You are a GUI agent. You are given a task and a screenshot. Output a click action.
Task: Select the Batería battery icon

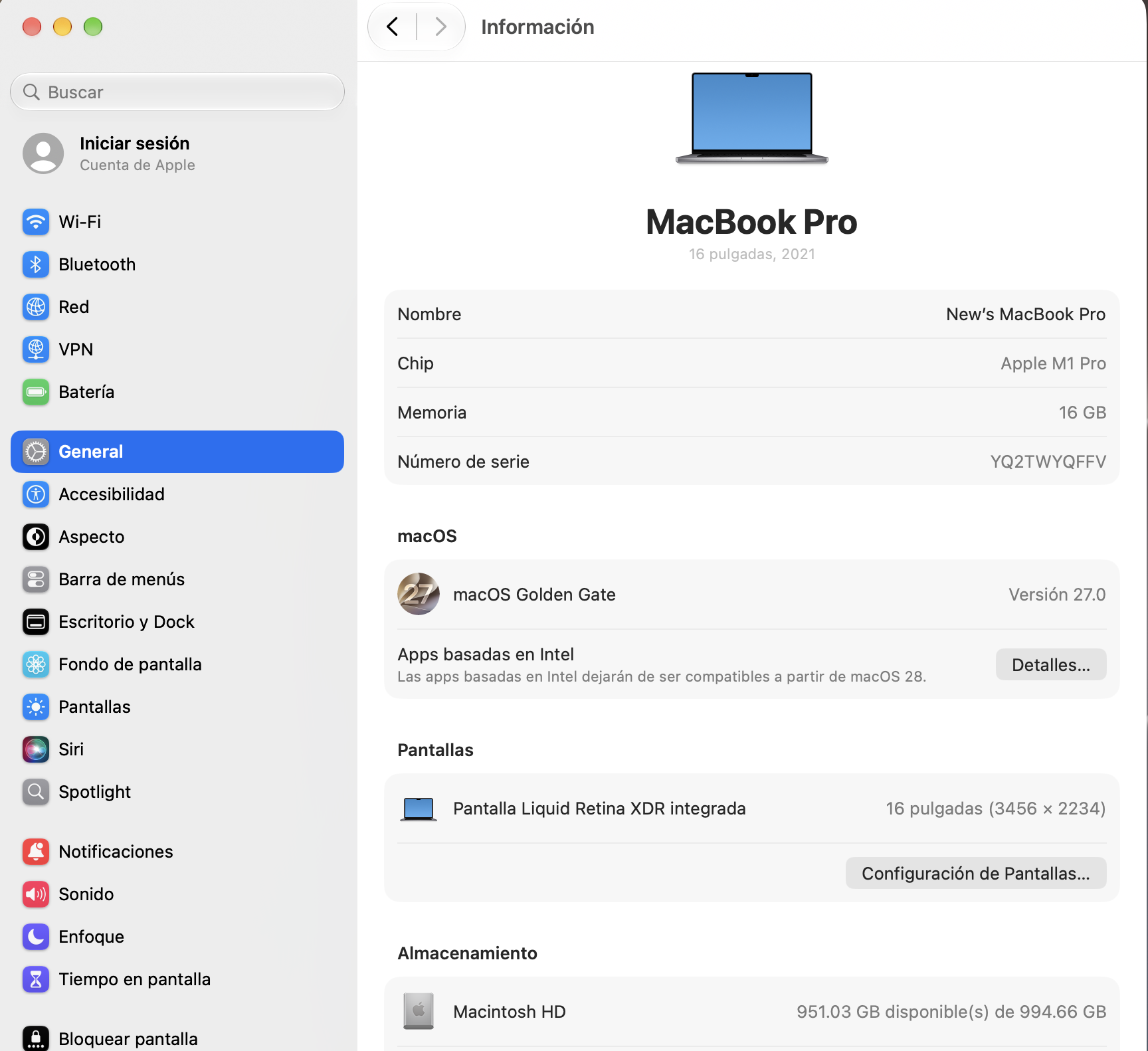point(36,392)
